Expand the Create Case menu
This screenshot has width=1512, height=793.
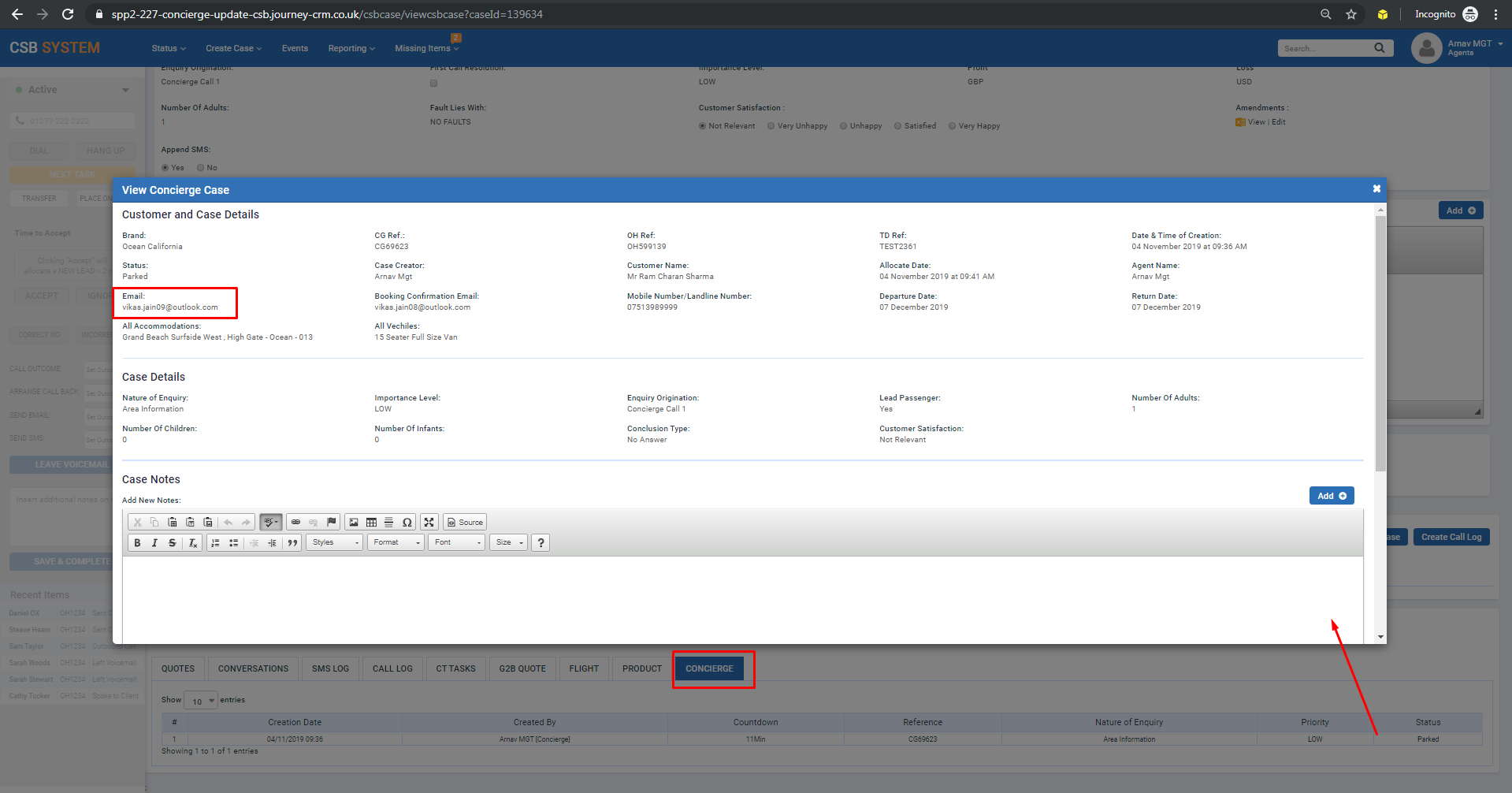coord(233,48)
